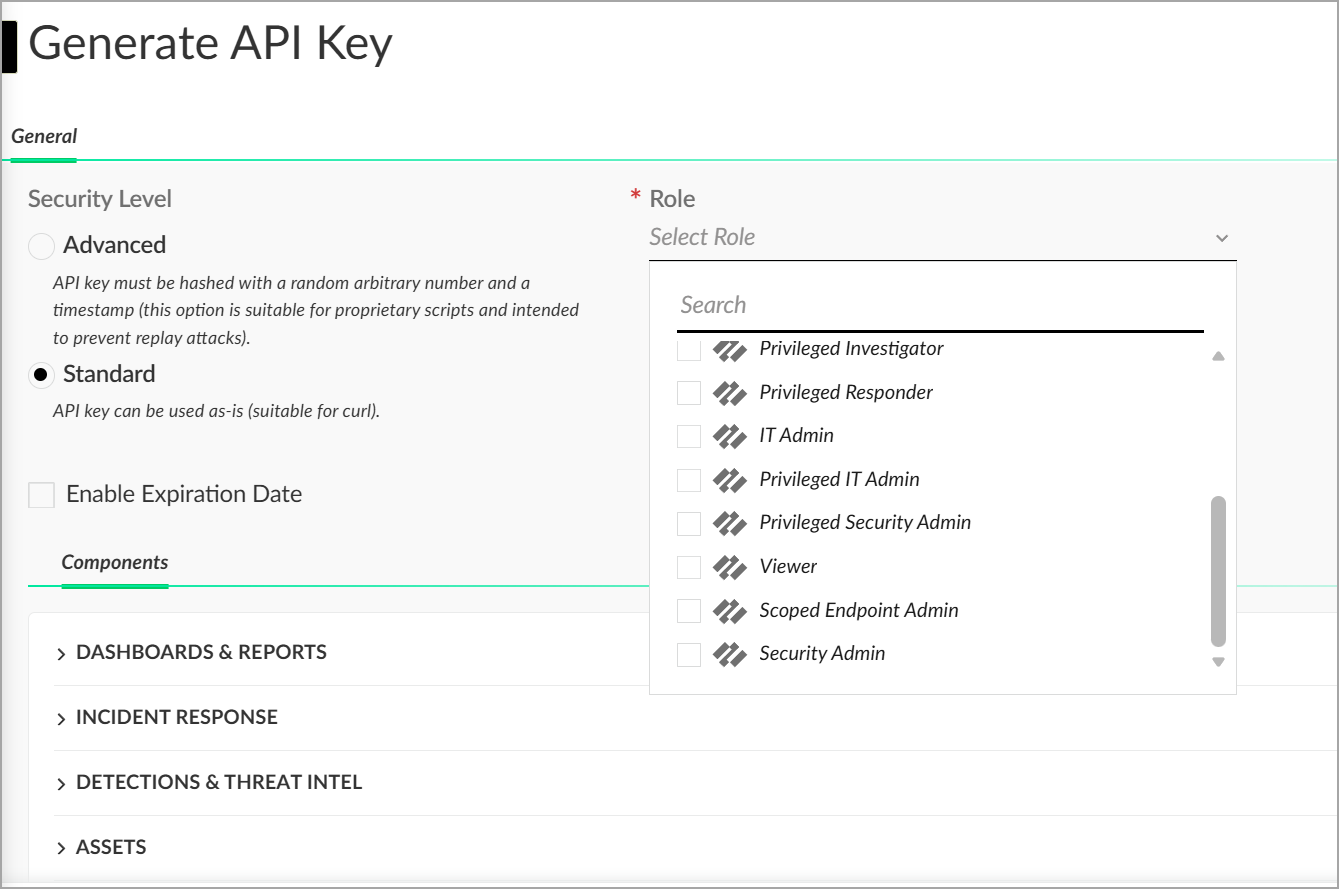Select the Advanced security level radio button
This screenshot has height=889, width=1339.
point(41,246)
